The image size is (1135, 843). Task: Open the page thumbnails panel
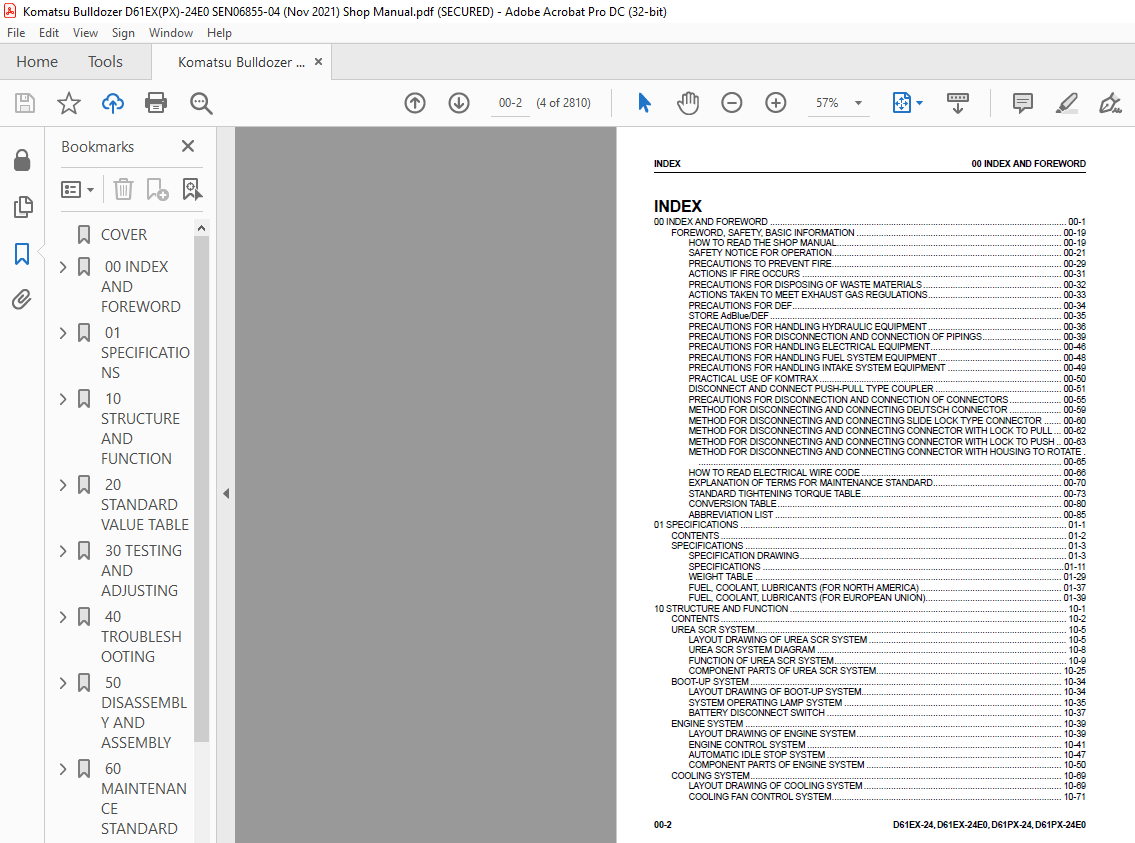click(x=22, y=207)
